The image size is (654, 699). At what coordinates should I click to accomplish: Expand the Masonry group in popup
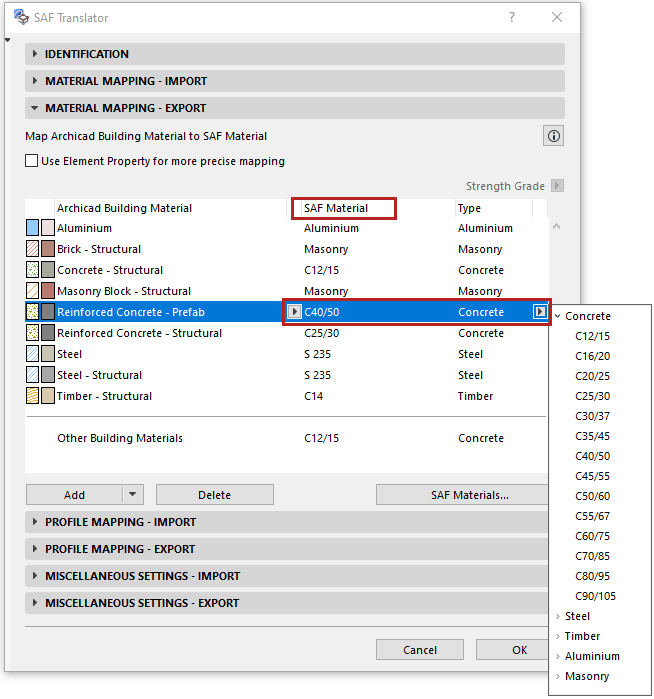558,677
